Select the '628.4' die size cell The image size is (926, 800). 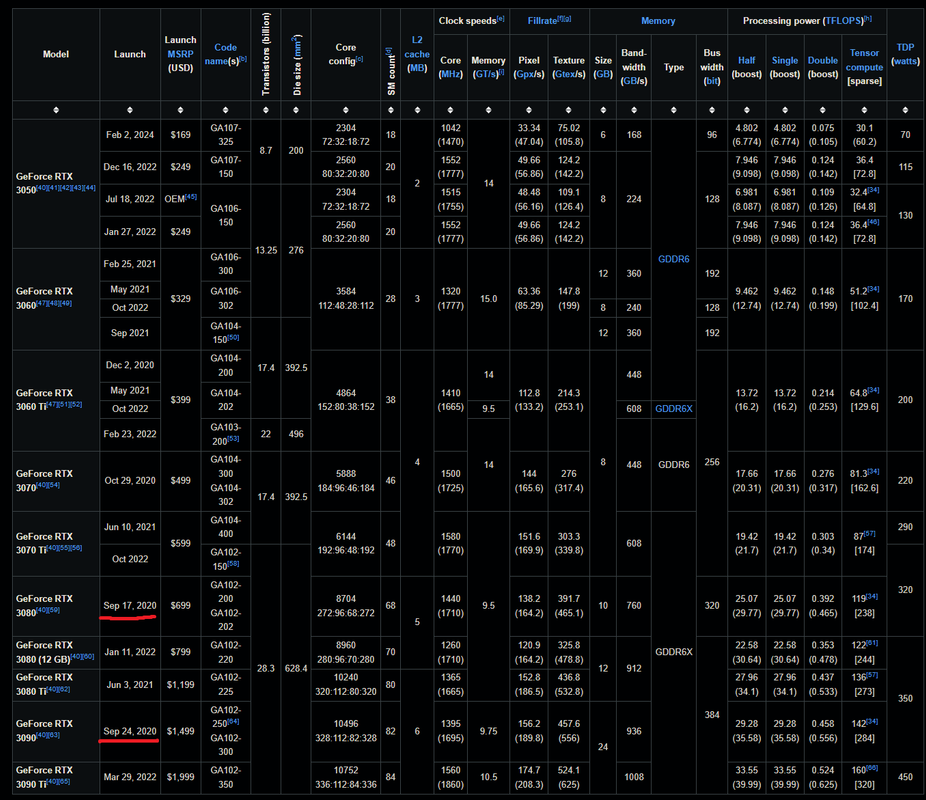(296, 669)
